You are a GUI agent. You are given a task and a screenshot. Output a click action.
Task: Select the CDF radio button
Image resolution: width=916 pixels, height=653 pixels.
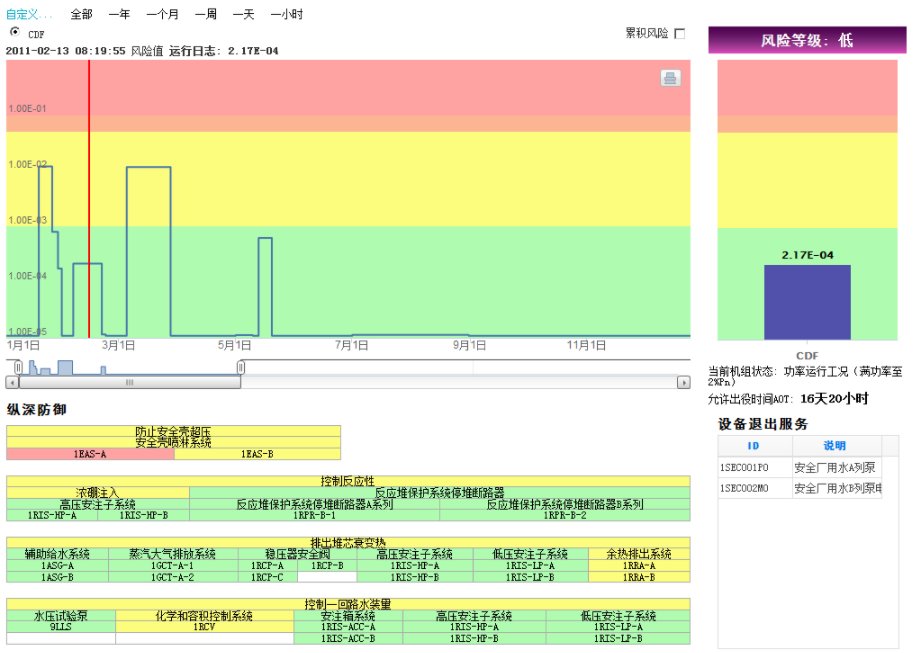[16, 32]
